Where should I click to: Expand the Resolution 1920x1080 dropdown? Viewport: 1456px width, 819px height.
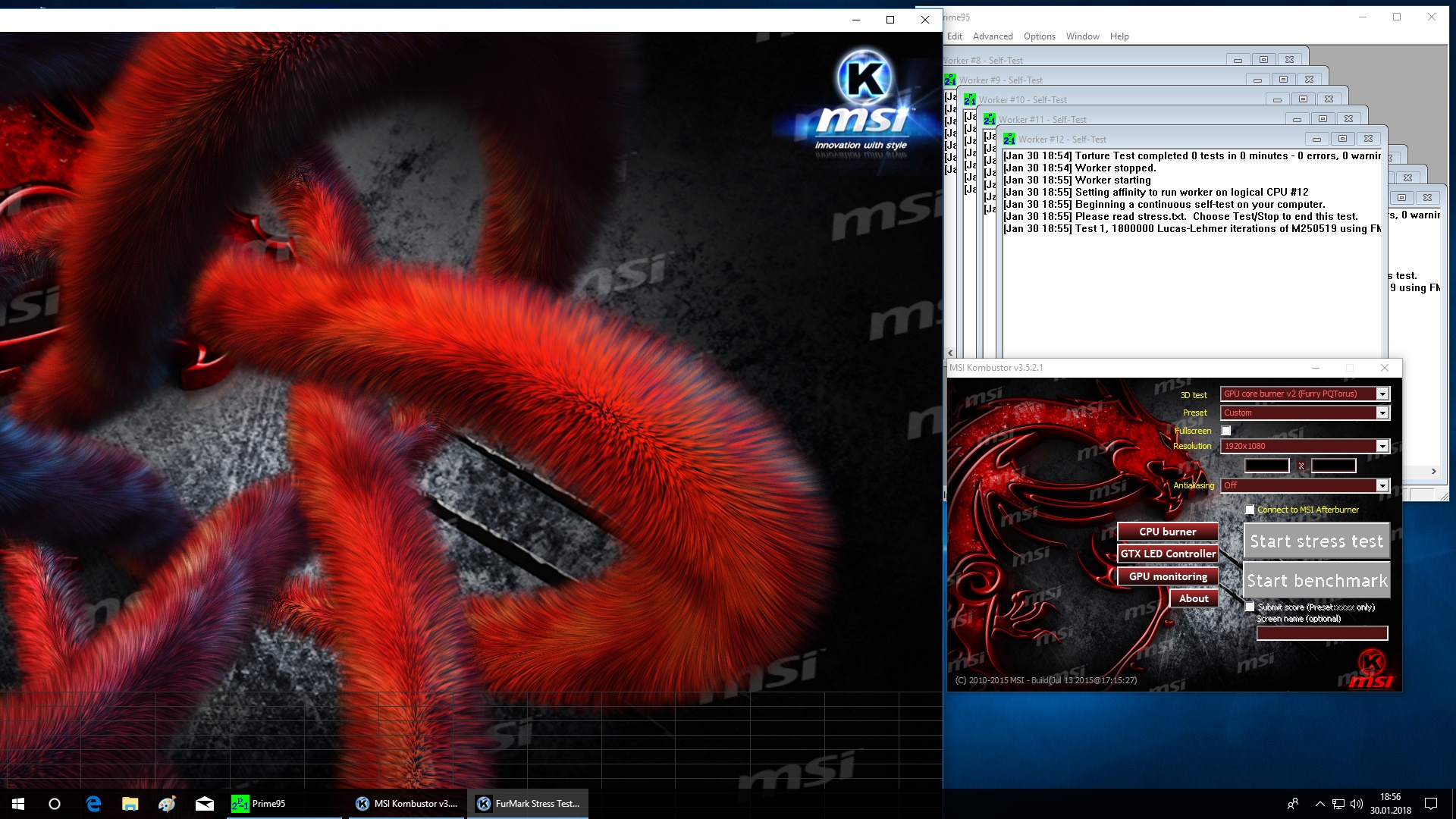tap(1382, 446)
